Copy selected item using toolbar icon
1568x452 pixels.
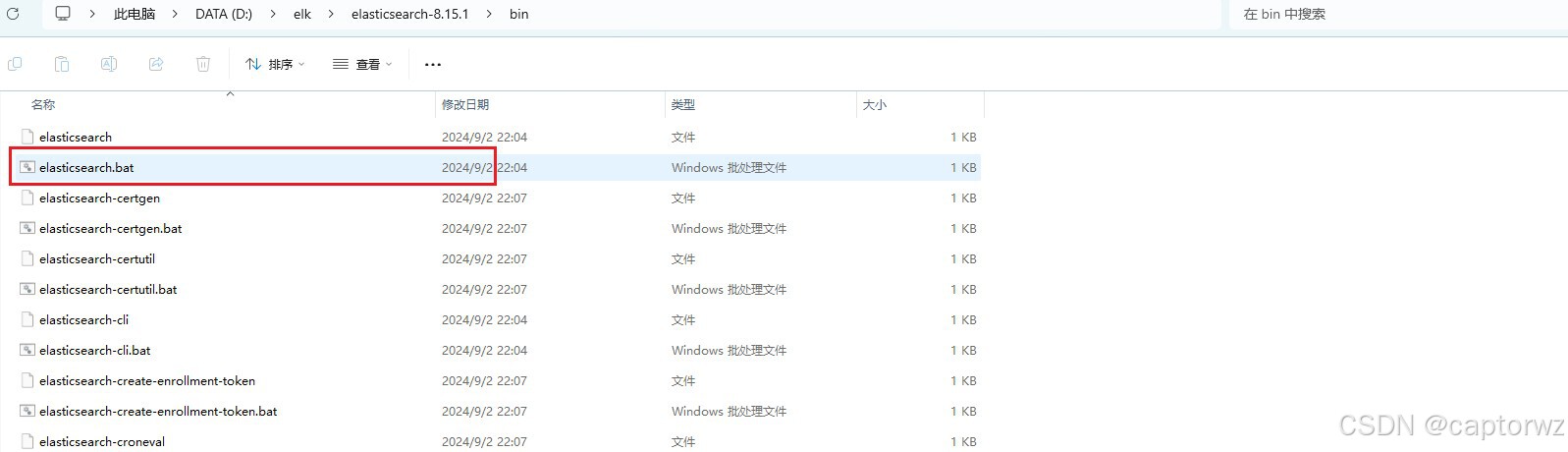tap(15, 64)
